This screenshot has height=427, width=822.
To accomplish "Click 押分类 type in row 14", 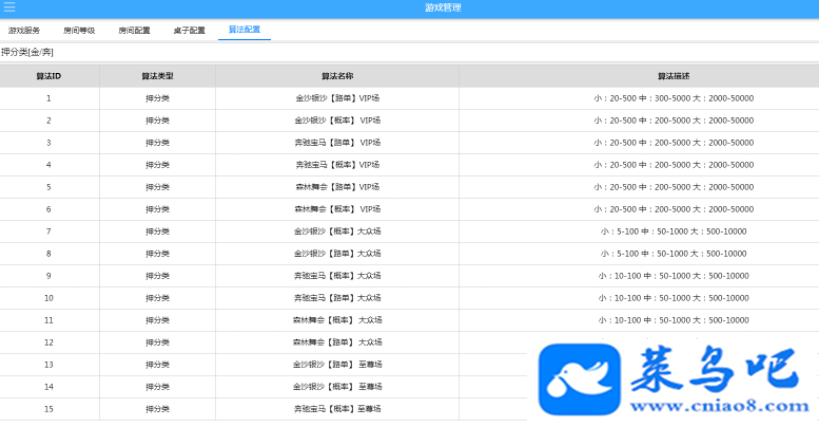I will coord(157,386).
